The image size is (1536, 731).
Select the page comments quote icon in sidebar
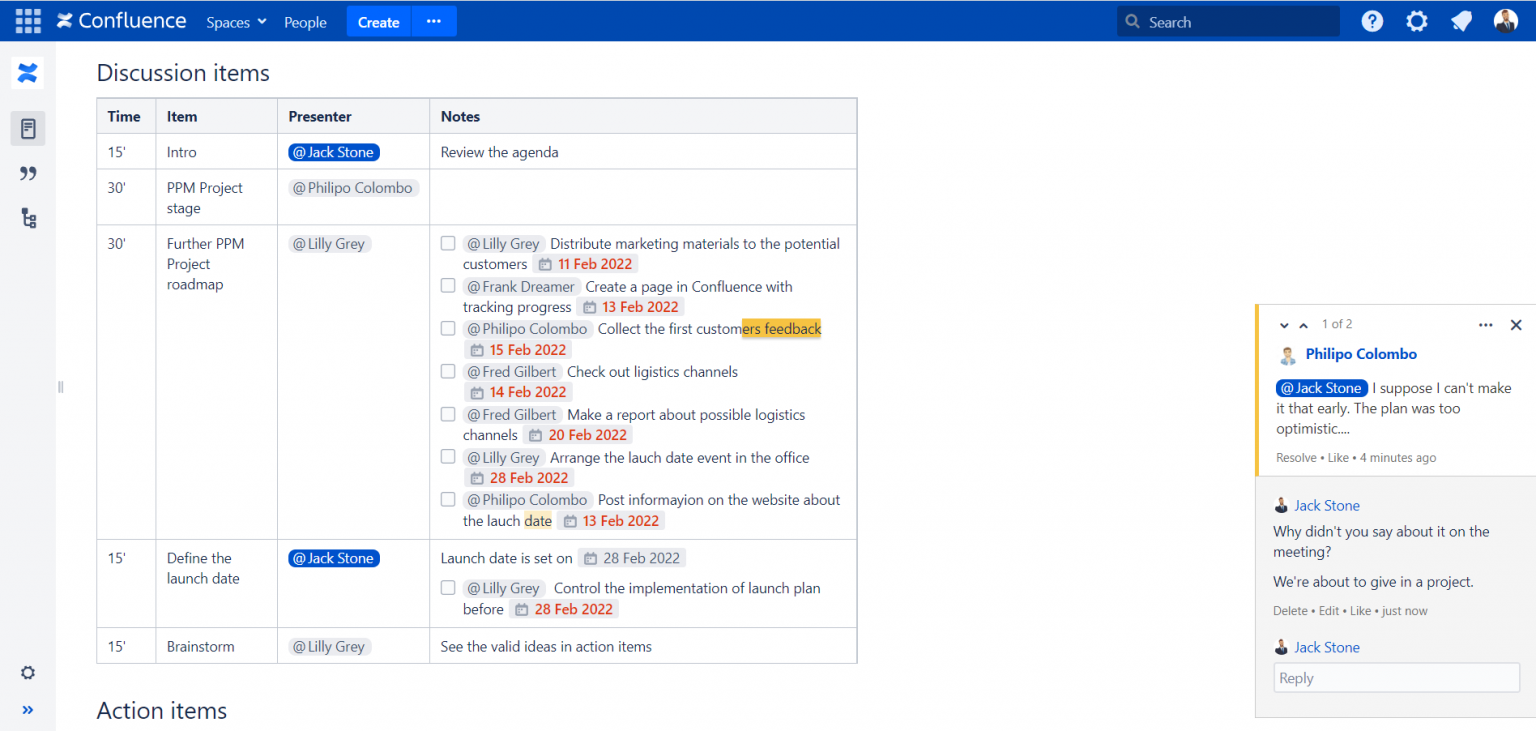[x=27, y=173]
